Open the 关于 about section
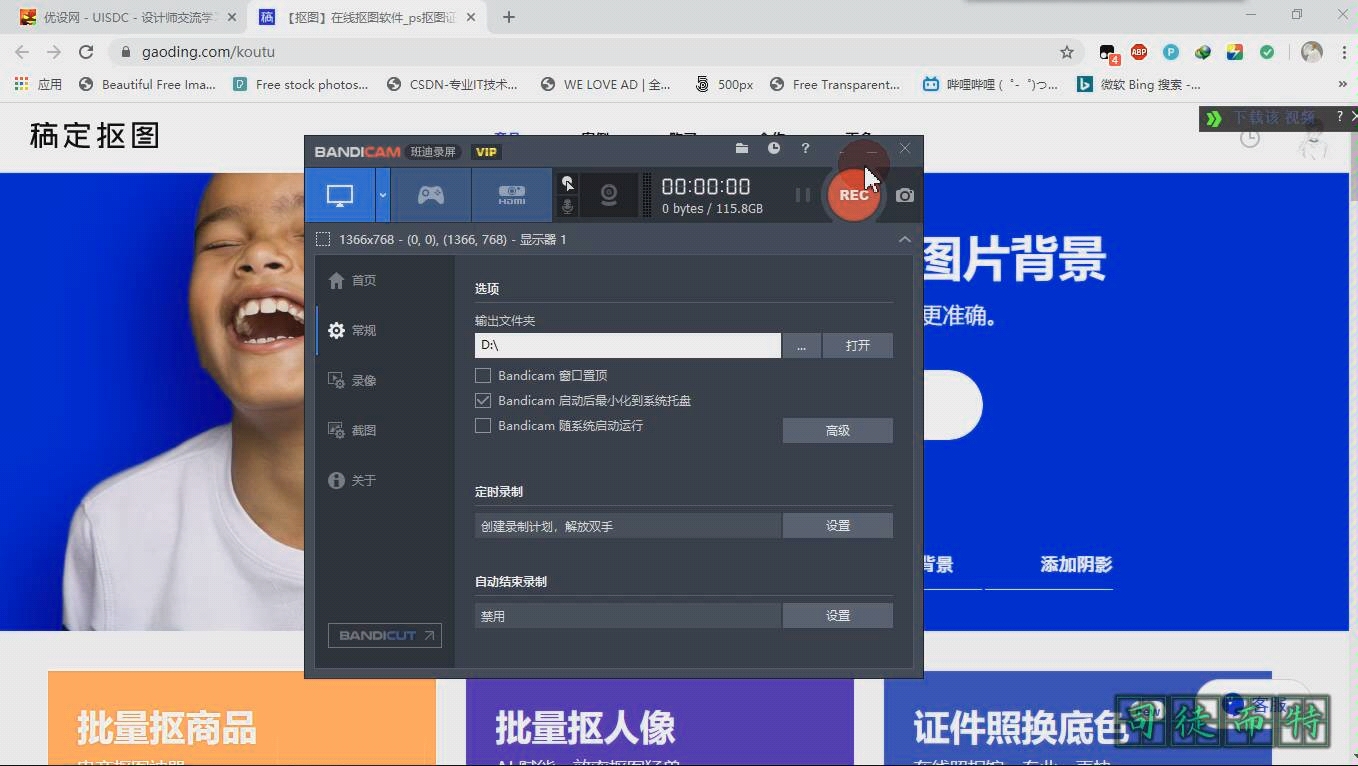Screen dimensions: 1358x766 click(x=353, y=481)
